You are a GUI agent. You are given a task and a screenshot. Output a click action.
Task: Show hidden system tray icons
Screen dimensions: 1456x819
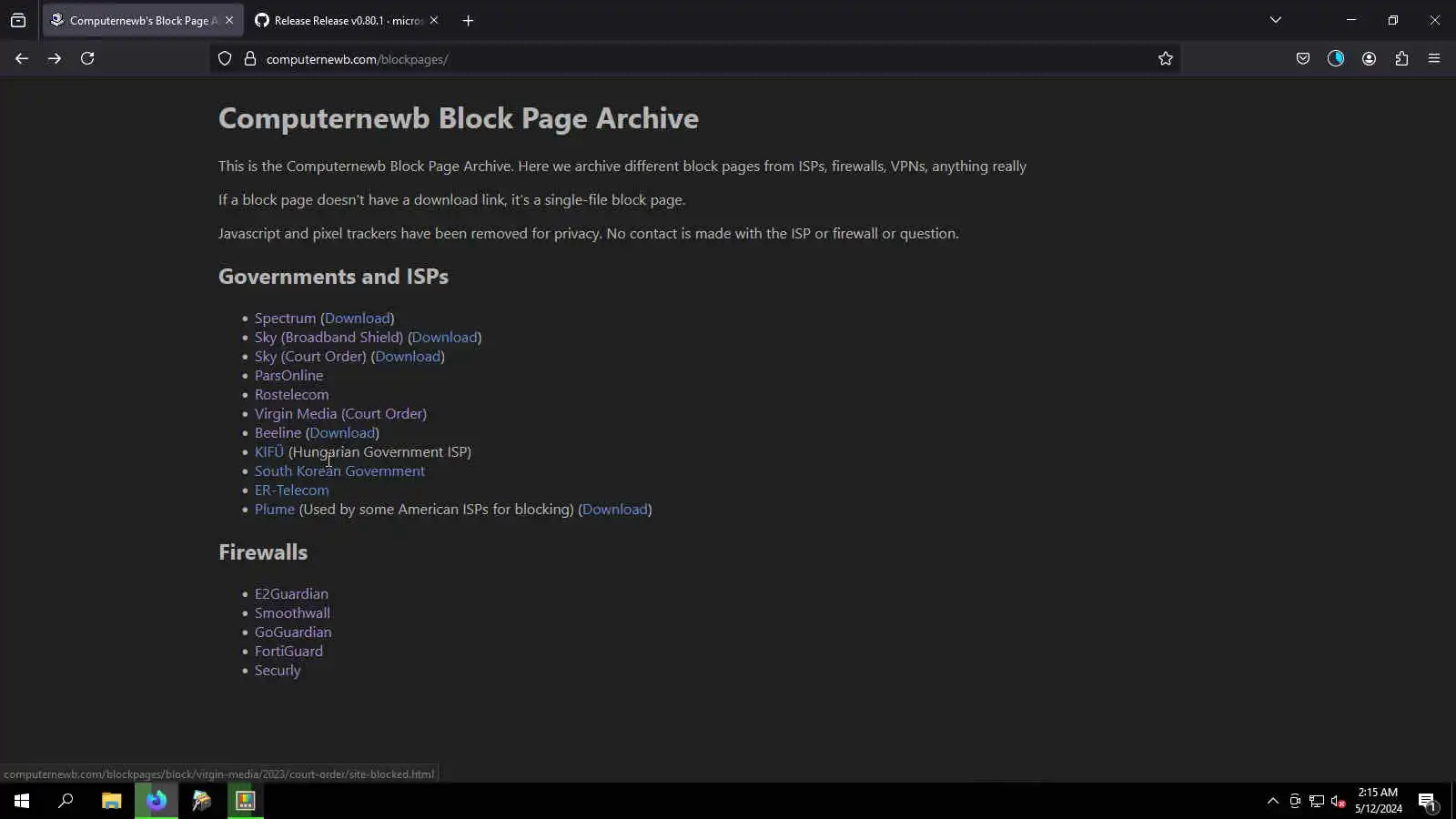click(1272, 801)
